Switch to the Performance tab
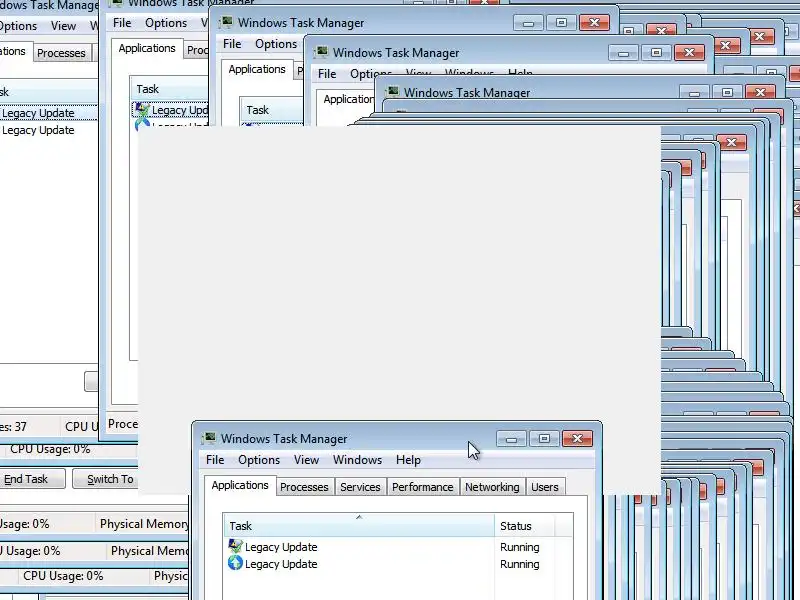 pos(422,487)
